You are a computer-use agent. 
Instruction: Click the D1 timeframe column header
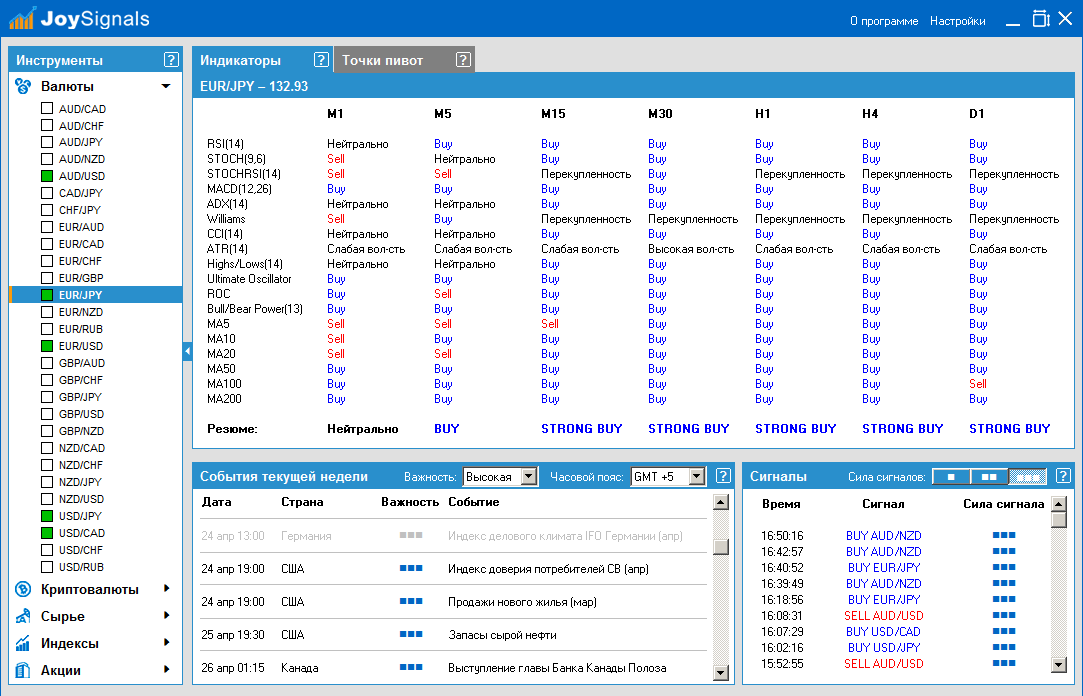pos(977,114)
